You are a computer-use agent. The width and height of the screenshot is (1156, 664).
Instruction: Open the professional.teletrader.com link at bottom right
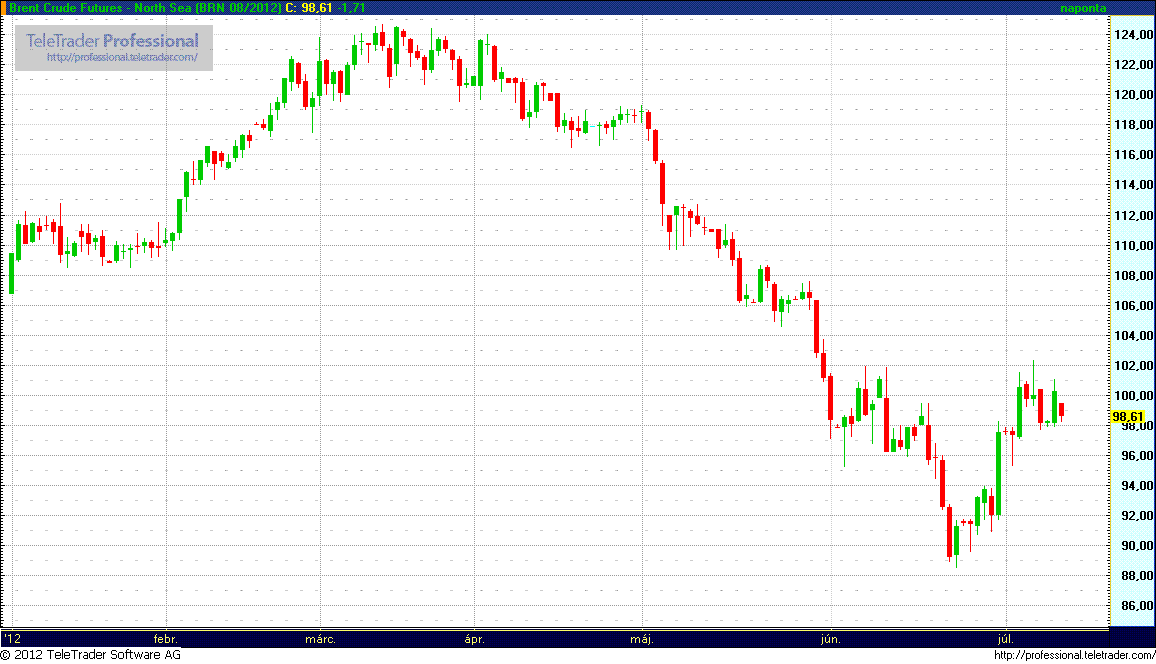click(x=1074, y=655)
